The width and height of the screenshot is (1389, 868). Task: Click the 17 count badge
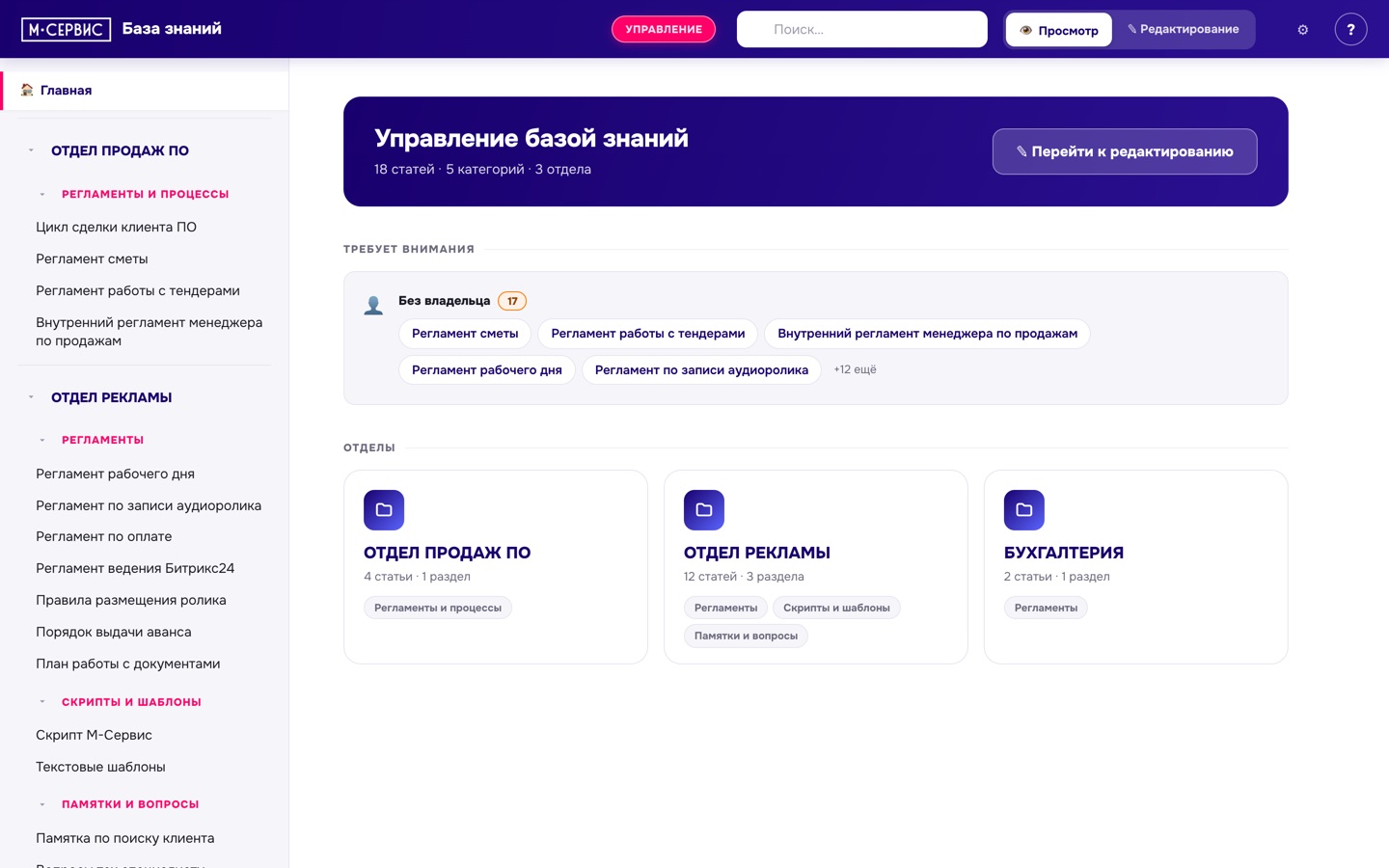512,301
